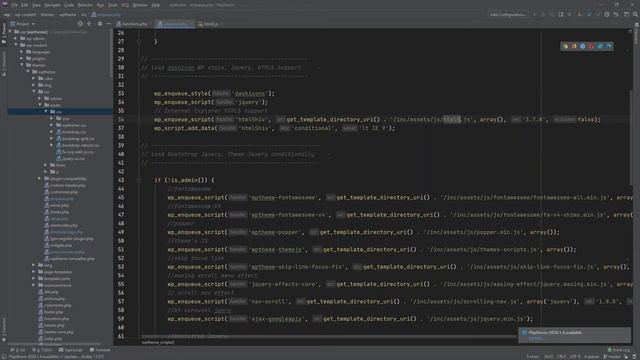Click Expand/Collapse all icon in Project panel
Viewport: 640px width, 360px height.
pos(89,24)
